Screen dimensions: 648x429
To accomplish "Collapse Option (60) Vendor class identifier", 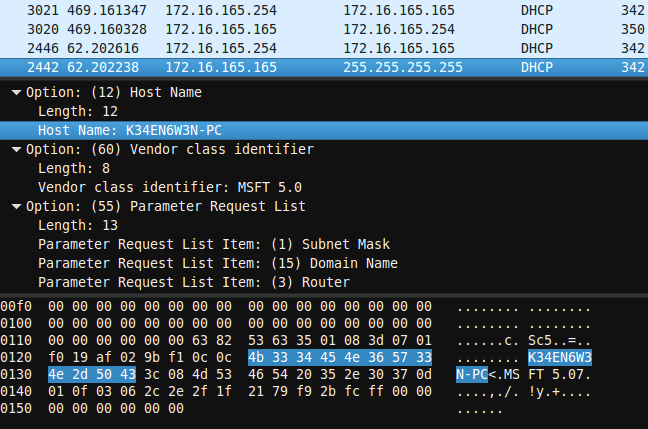I will (17, 149).
